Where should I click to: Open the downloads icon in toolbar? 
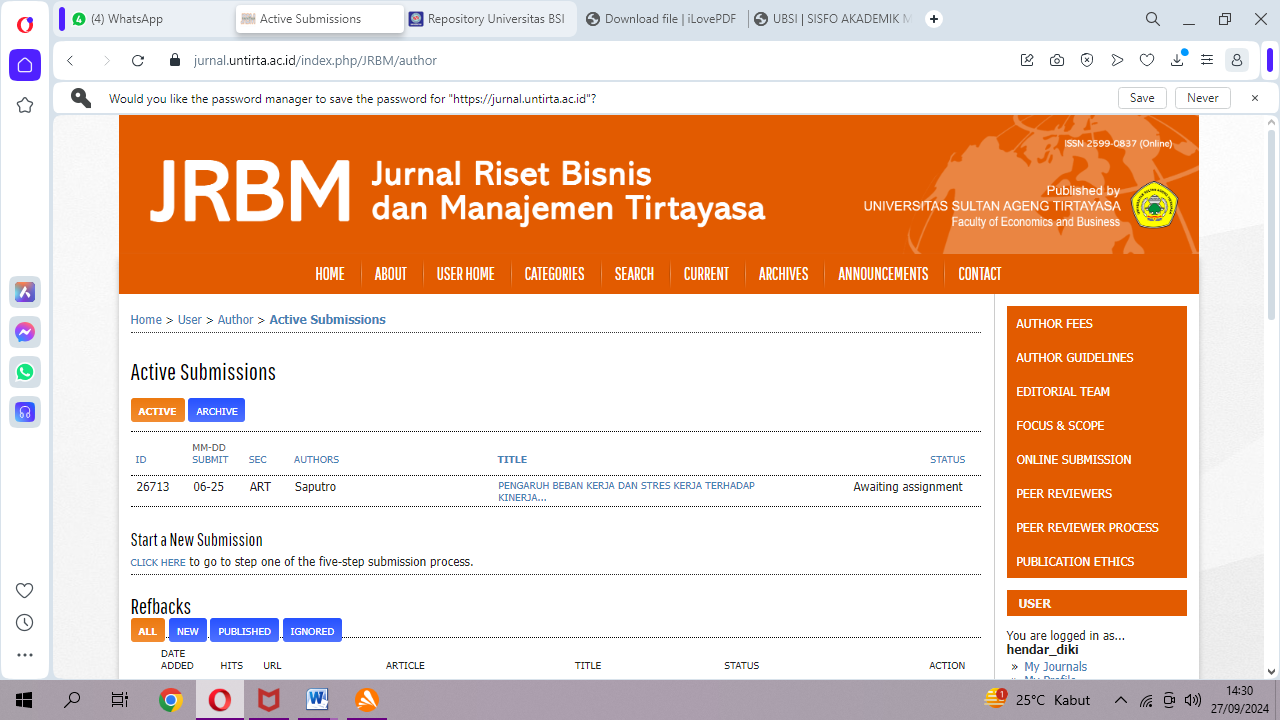pyautogui.click(x=1177, y=60)
